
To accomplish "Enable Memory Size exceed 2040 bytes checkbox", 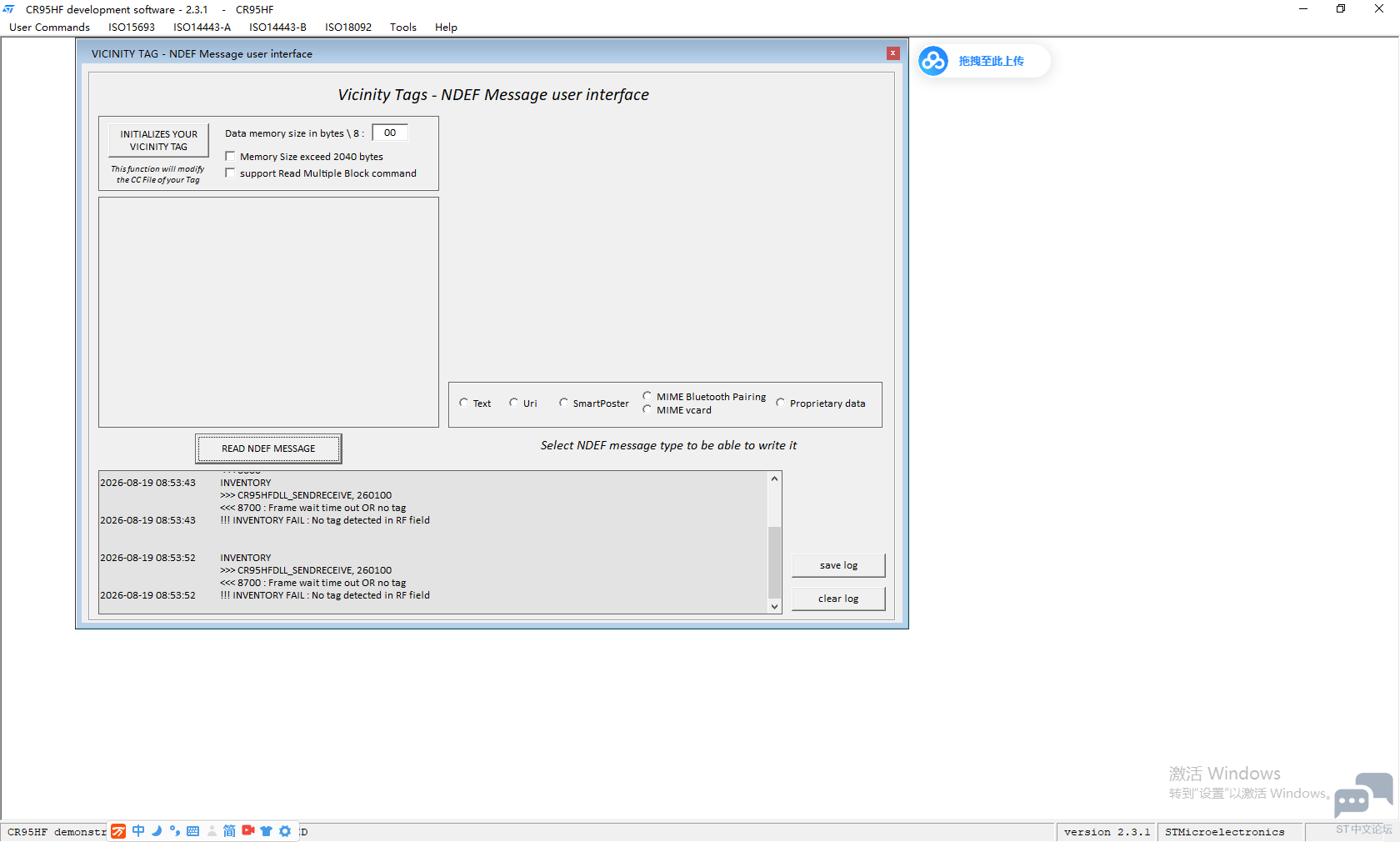I will [230, 156].
